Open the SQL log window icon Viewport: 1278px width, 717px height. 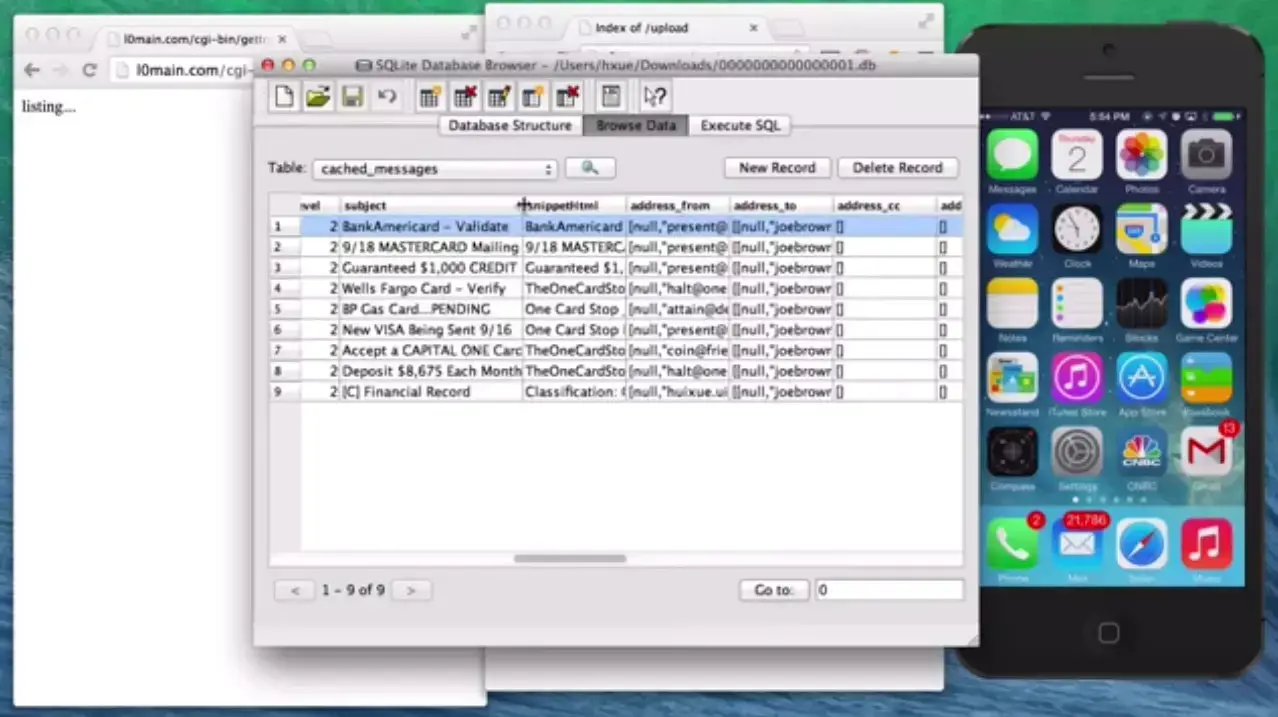[x=611, y=97]
